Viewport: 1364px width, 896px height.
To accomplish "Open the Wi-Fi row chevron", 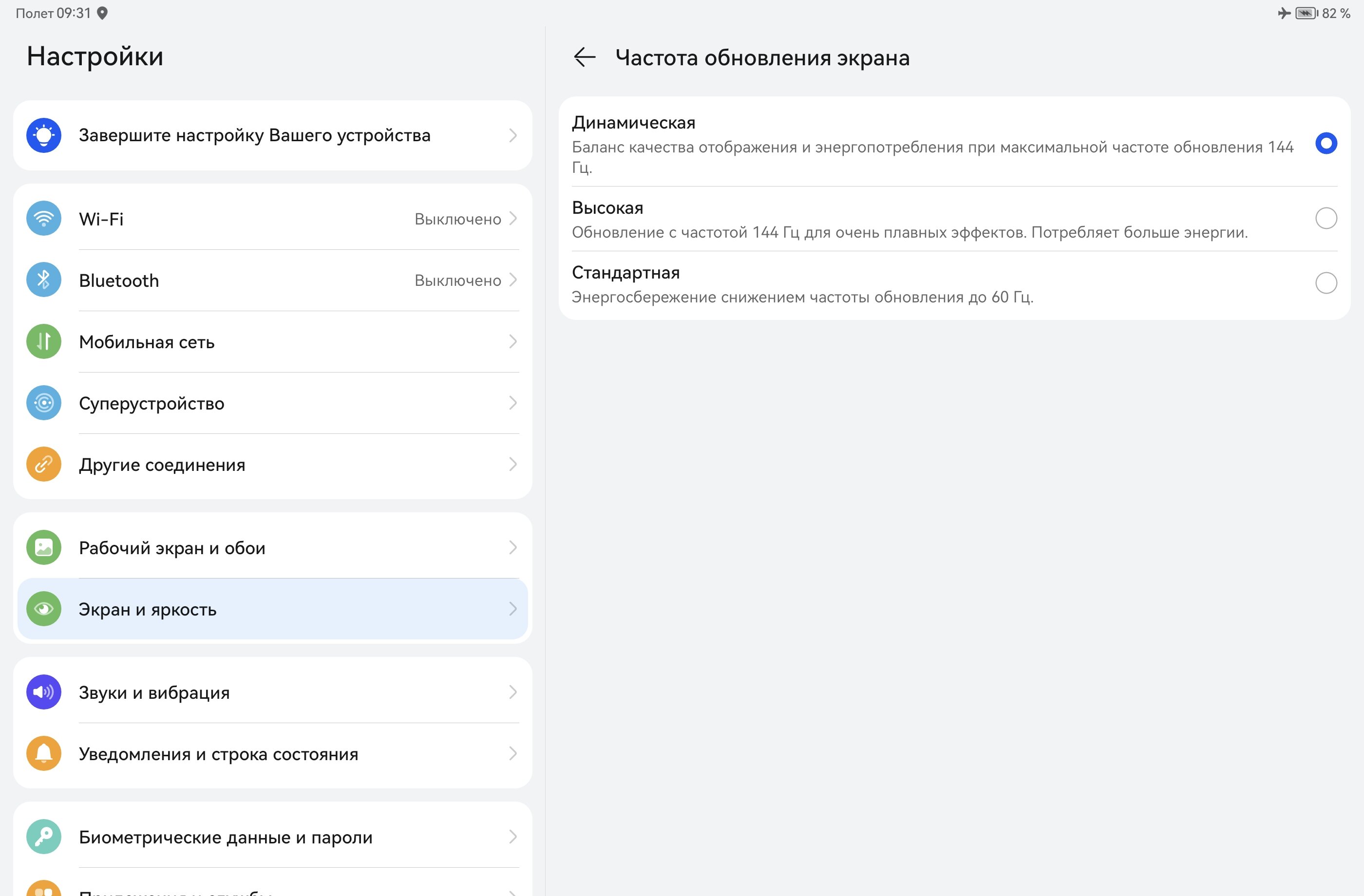I will pos(513,218).
